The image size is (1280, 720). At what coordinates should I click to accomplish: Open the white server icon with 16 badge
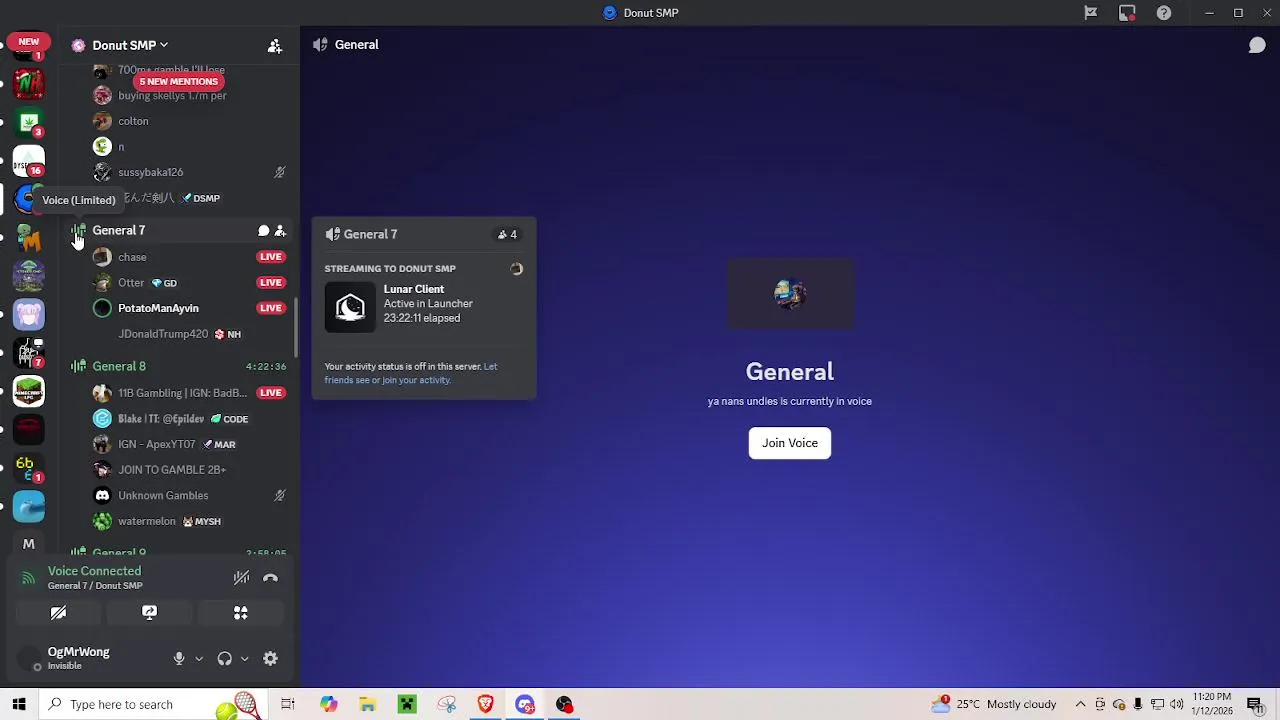(x=29, y=160)
